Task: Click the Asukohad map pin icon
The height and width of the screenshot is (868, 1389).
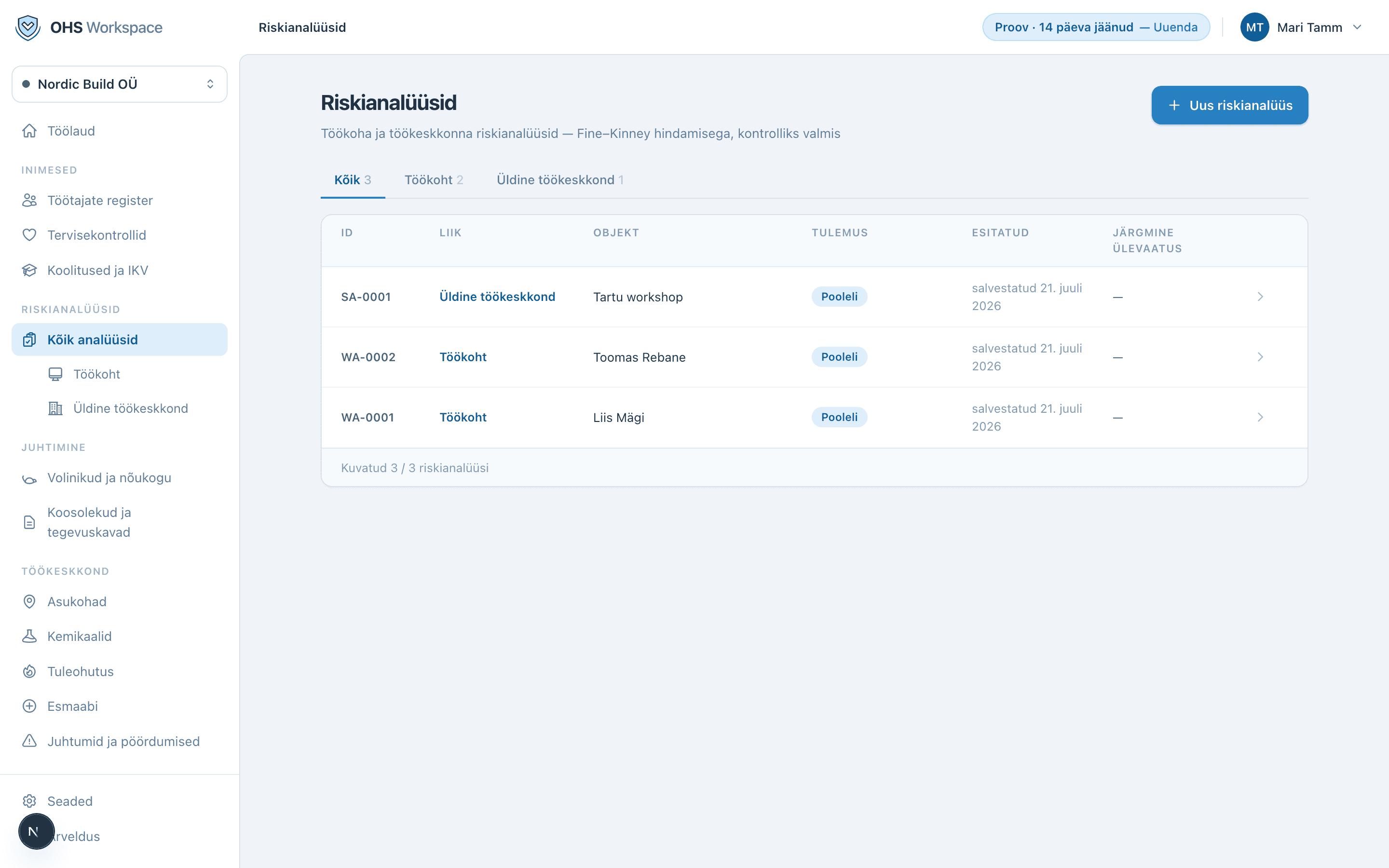Action: point(29,602)
